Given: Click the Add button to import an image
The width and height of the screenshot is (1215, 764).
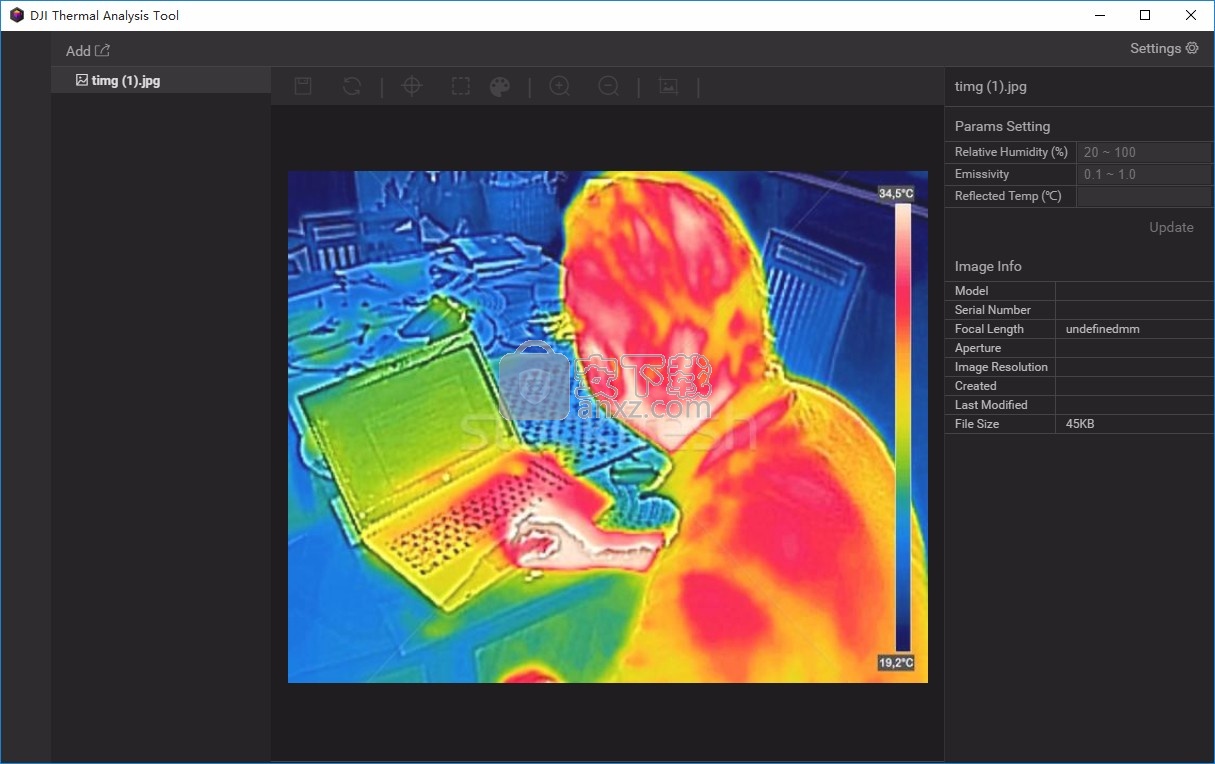Looking at the screenshot, I should coord(88,51).
